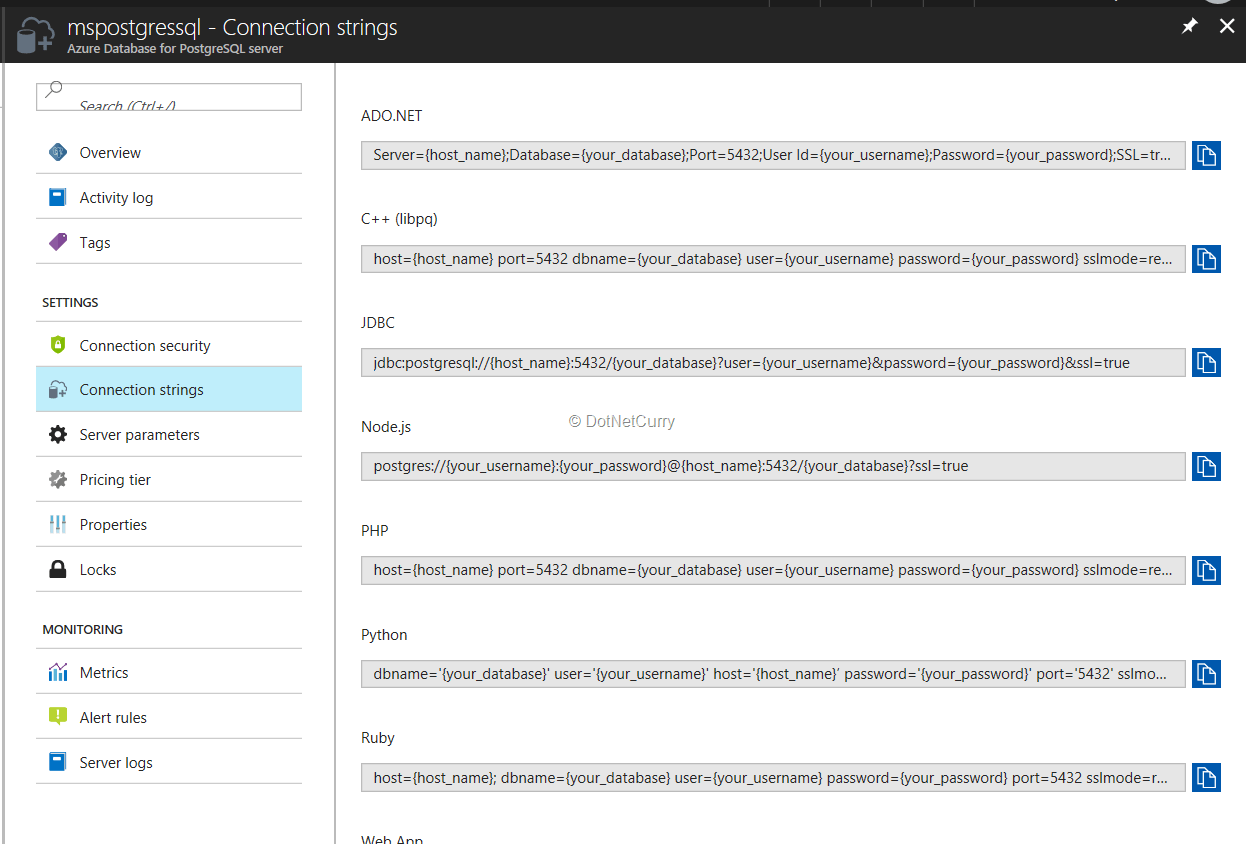Close the Connection strings blade
The width and height of the screenshot is (1246, 844).
pyautogui.click(x=1227, y=27)
